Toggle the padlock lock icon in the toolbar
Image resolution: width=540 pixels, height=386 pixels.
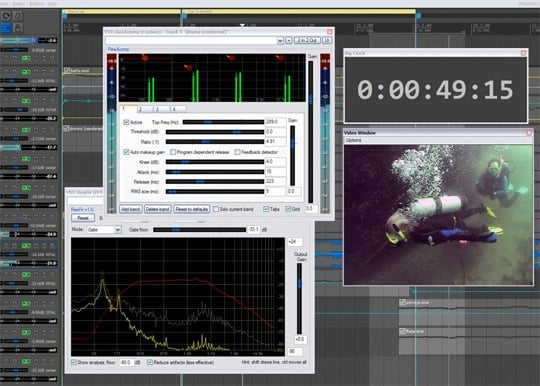[x=18, y=28]
